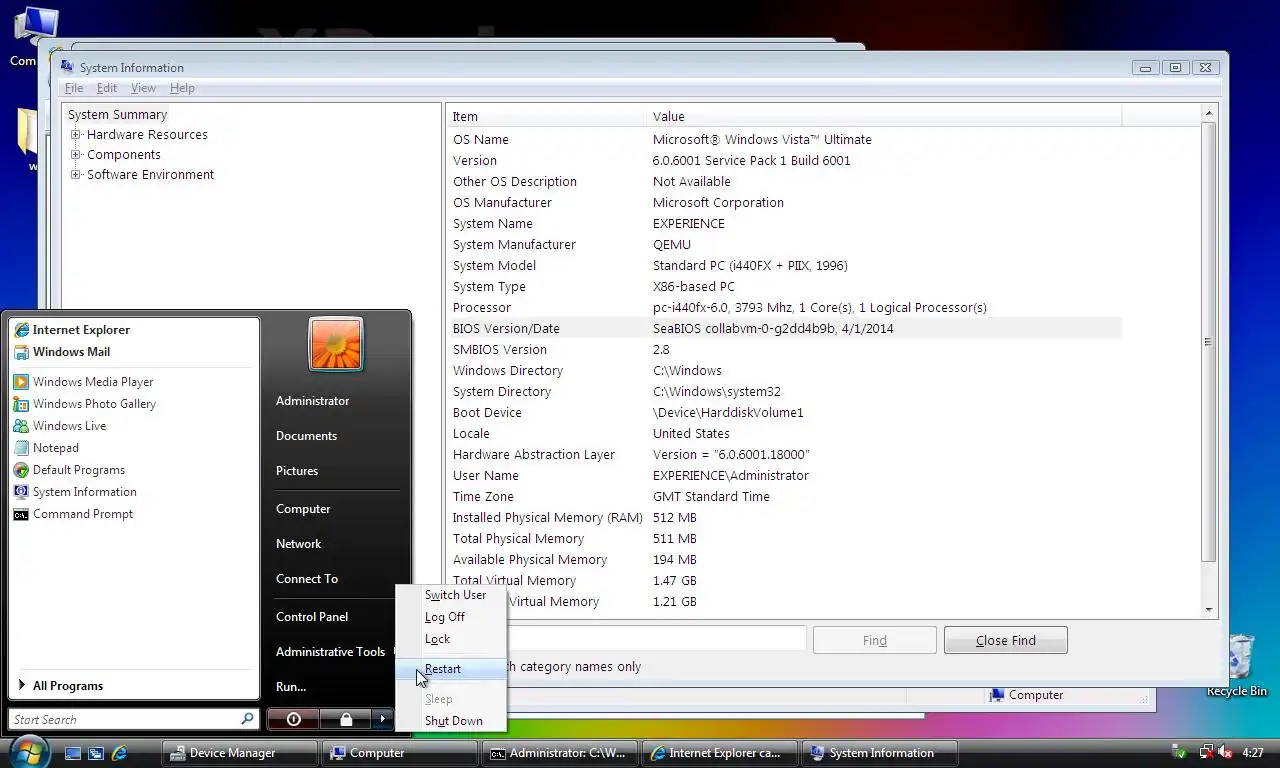This screenshot has width=1280, height=768.
Task: Click the Item column header
Action: (546, 116)
